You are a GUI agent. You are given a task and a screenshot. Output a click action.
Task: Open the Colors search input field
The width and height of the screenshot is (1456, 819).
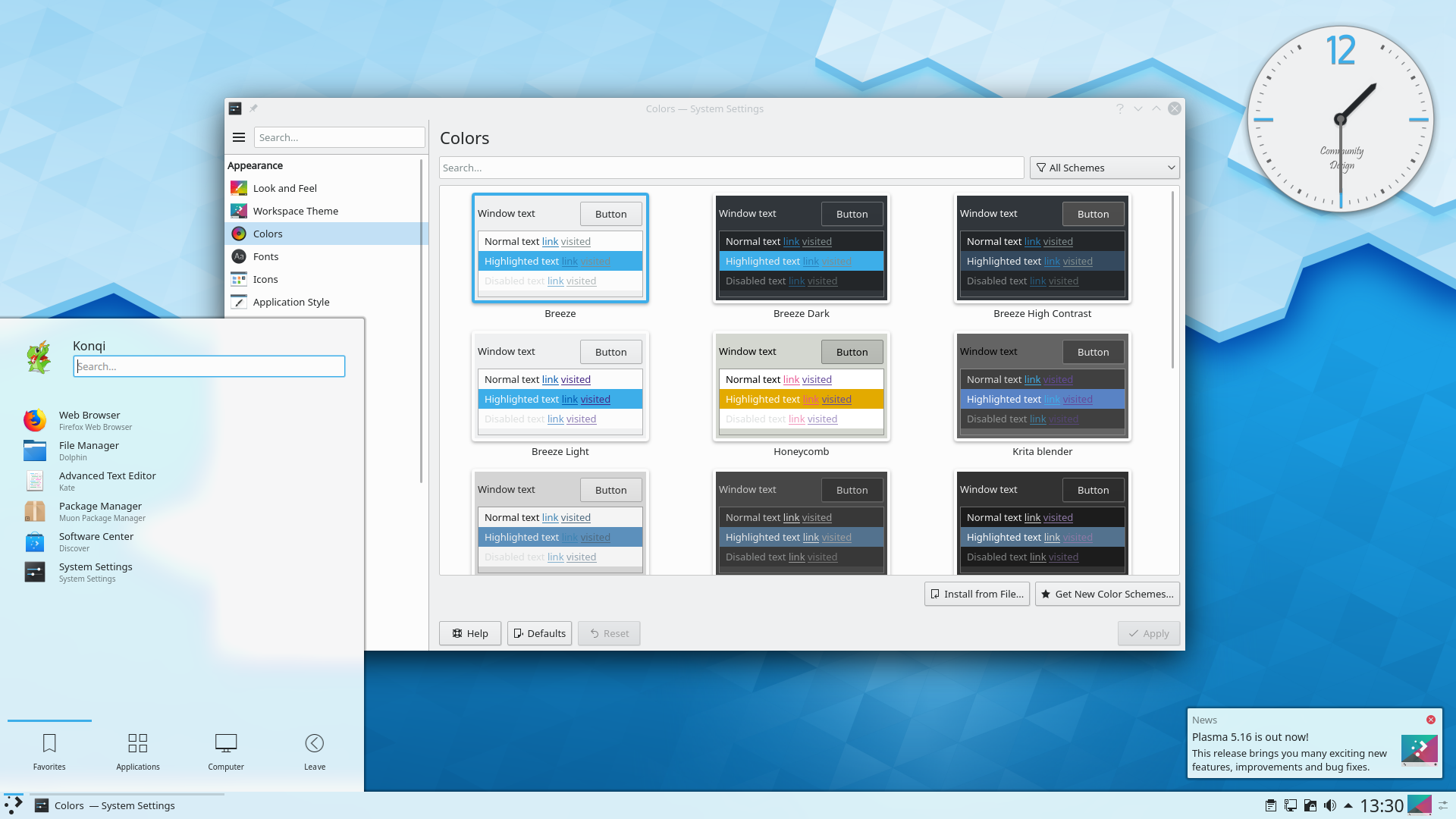733,167
